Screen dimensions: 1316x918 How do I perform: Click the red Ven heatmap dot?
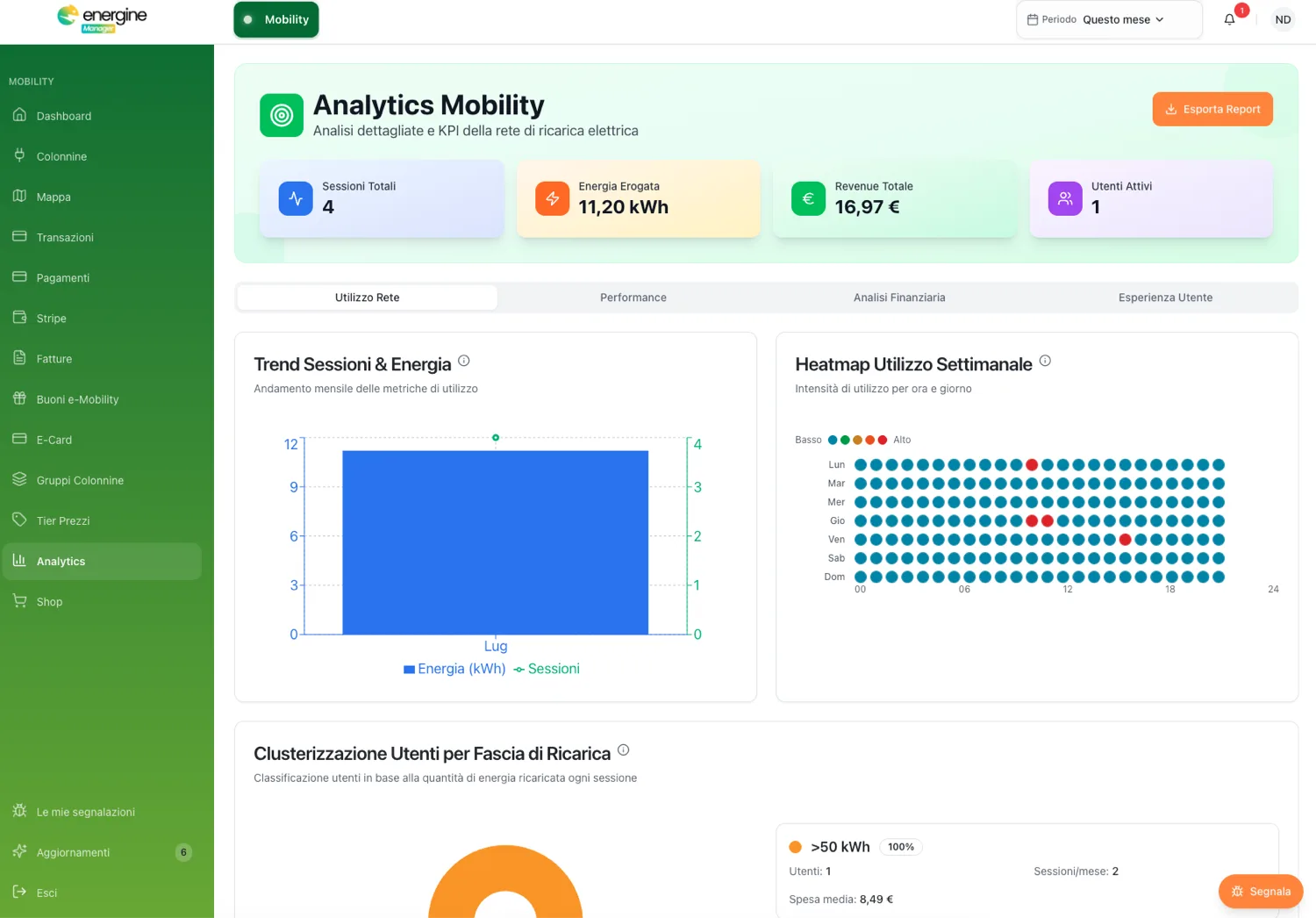pyautogui.click(x=1125, y=540)
